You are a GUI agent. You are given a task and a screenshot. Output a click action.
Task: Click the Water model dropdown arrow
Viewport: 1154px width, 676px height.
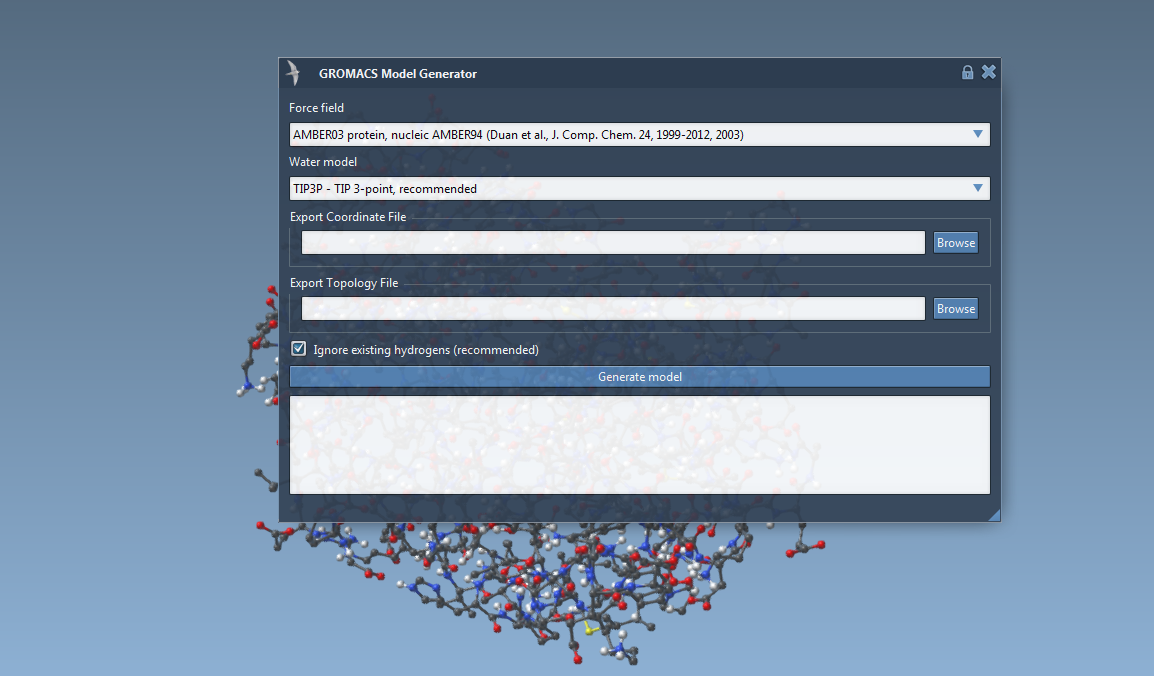click(x=977, y=188)
